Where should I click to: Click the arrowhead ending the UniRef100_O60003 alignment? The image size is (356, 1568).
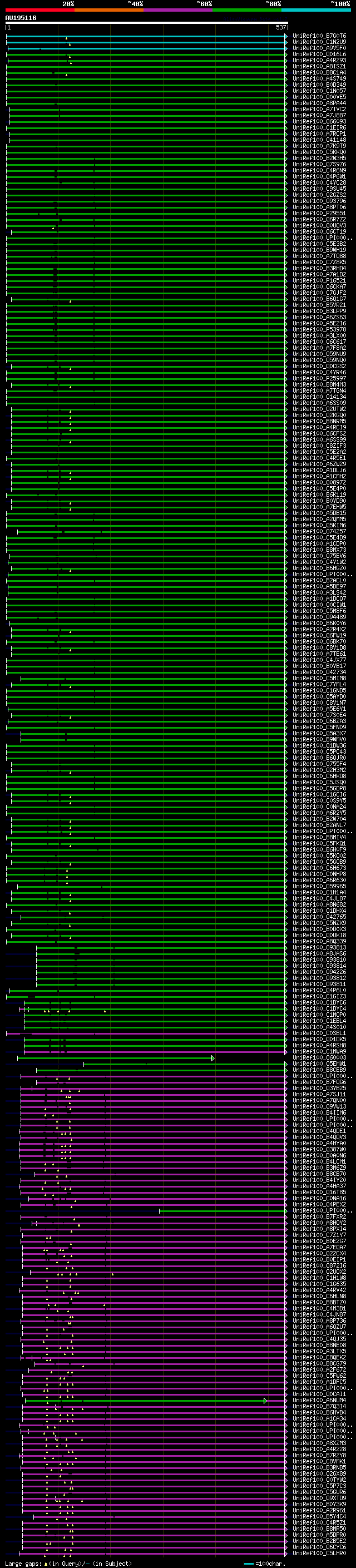pos(213,1058)
